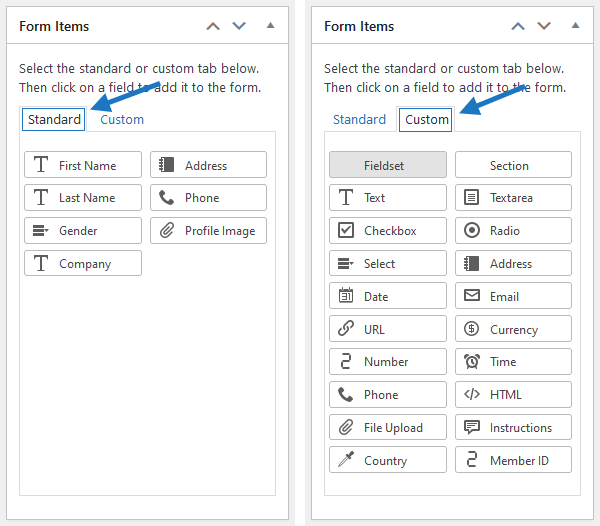
Task: Switch to Standard tab in right panel
Action: [x=359, y=120]
